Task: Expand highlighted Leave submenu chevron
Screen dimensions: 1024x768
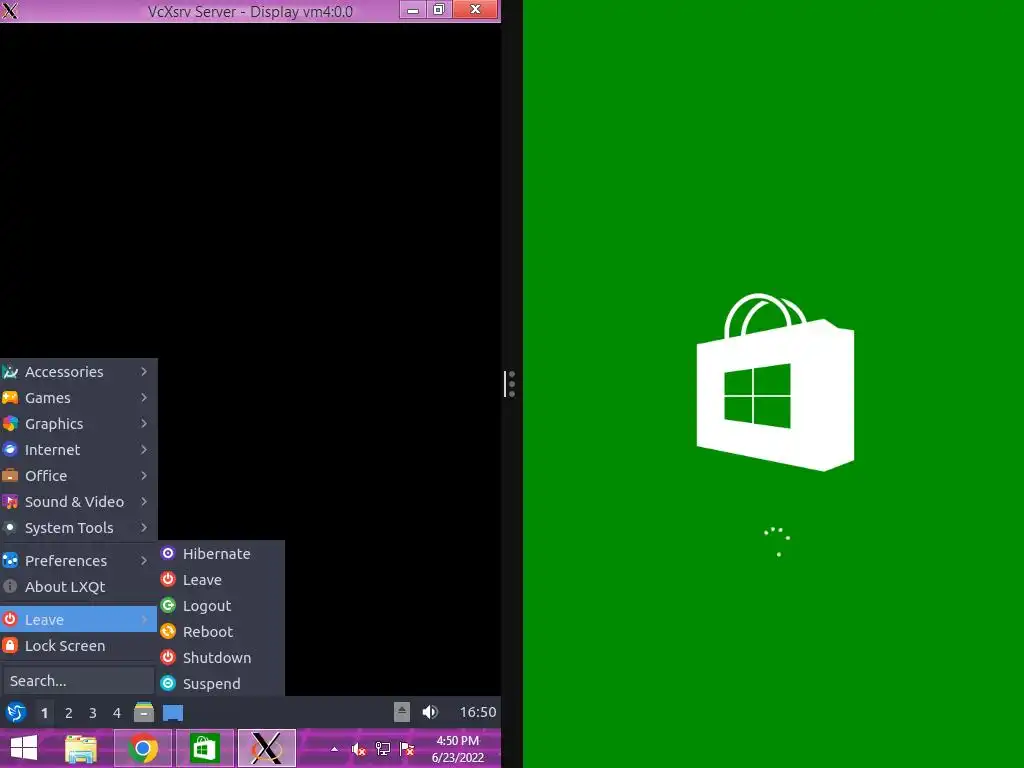Action: coord(144,620)
